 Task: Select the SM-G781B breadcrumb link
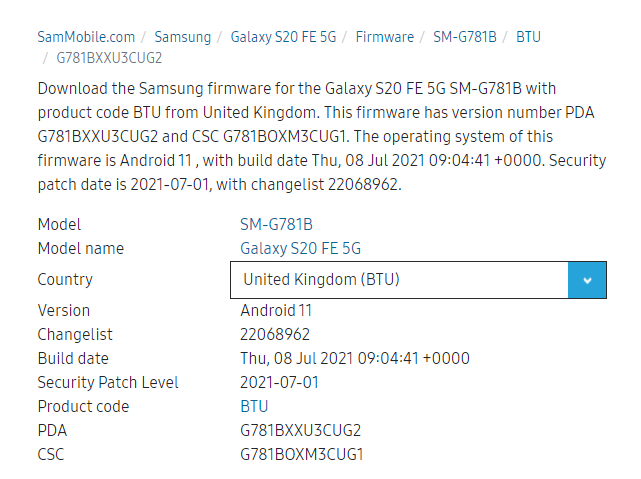tap(465, 37)
